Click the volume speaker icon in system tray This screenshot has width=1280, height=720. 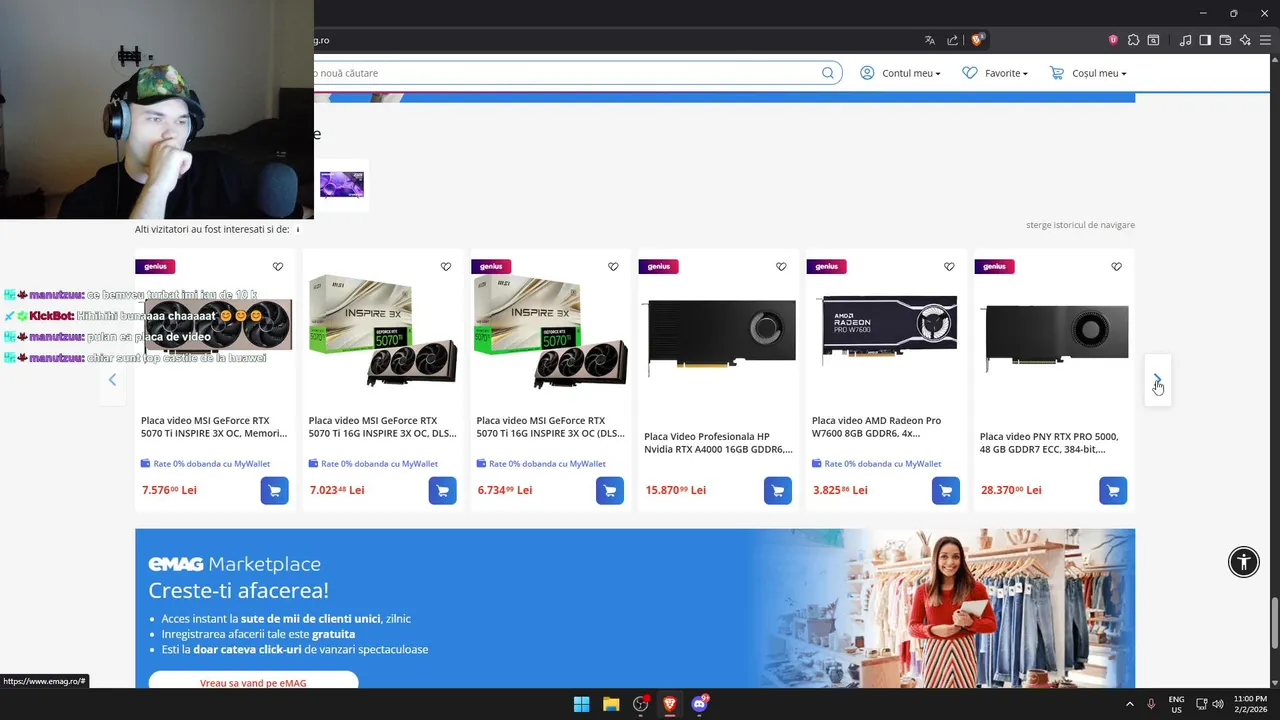click(1218, 704)
